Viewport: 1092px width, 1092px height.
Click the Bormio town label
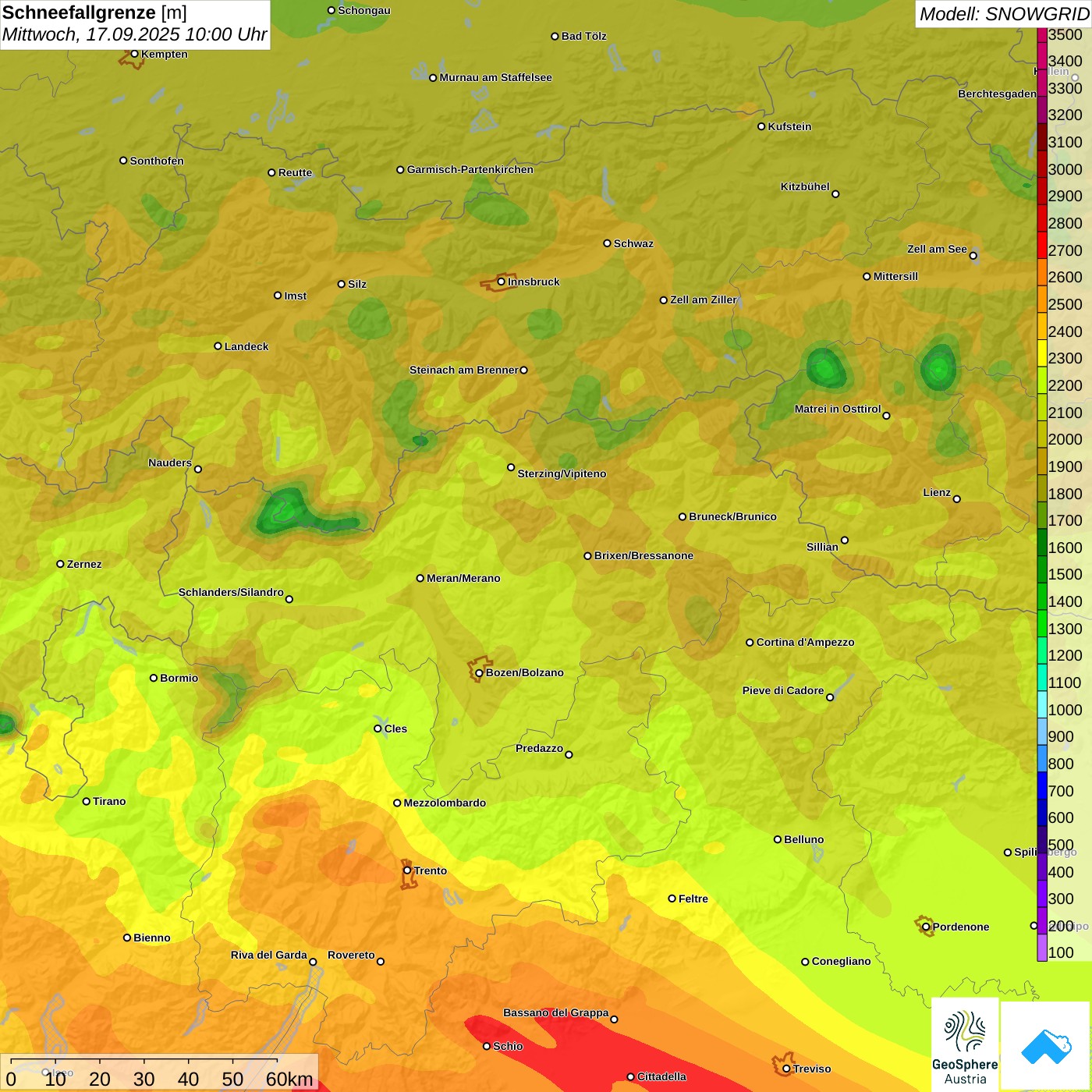179,678
